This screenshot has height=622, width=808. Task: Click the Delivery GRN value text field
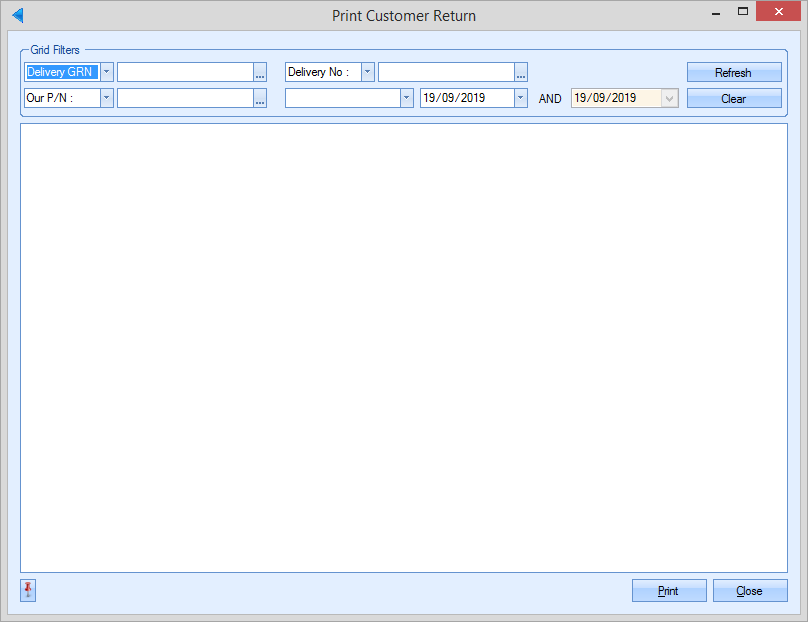(x=185, y=72)
